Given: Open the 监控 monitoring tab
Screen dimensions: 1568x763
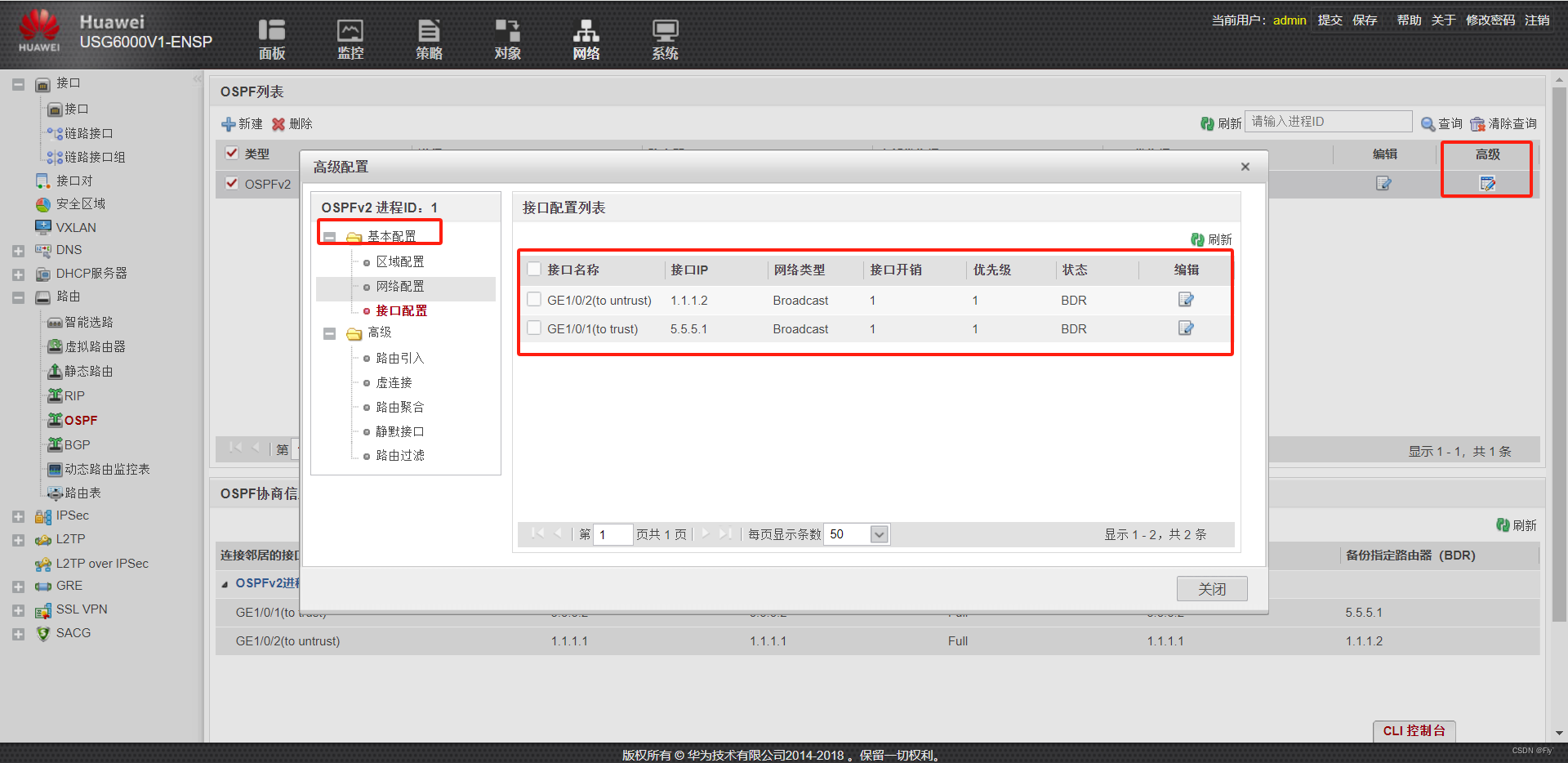Looking at the screenshot, I should [350, 39].
